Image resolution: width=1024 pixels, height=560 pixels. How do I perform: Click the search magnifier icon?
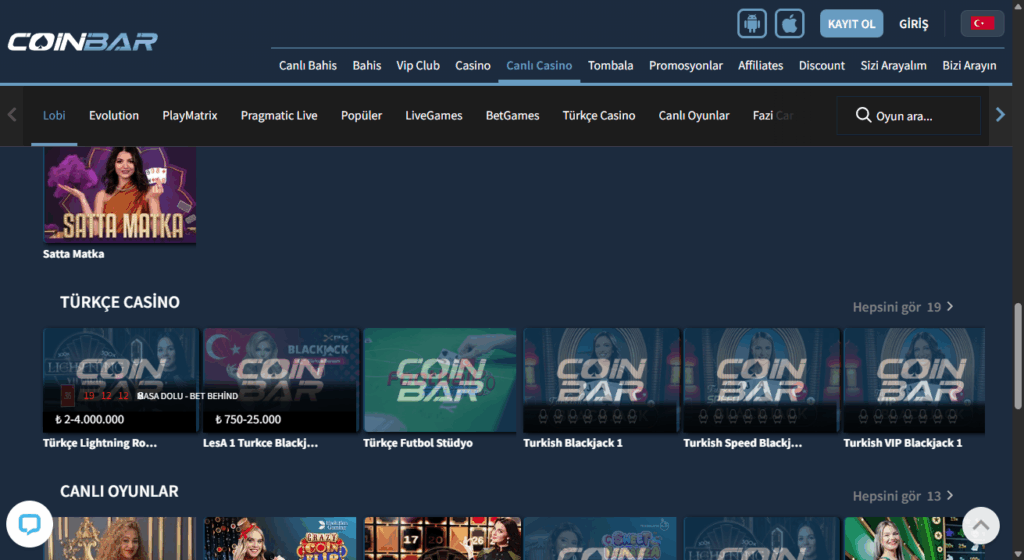coord(863,115)
